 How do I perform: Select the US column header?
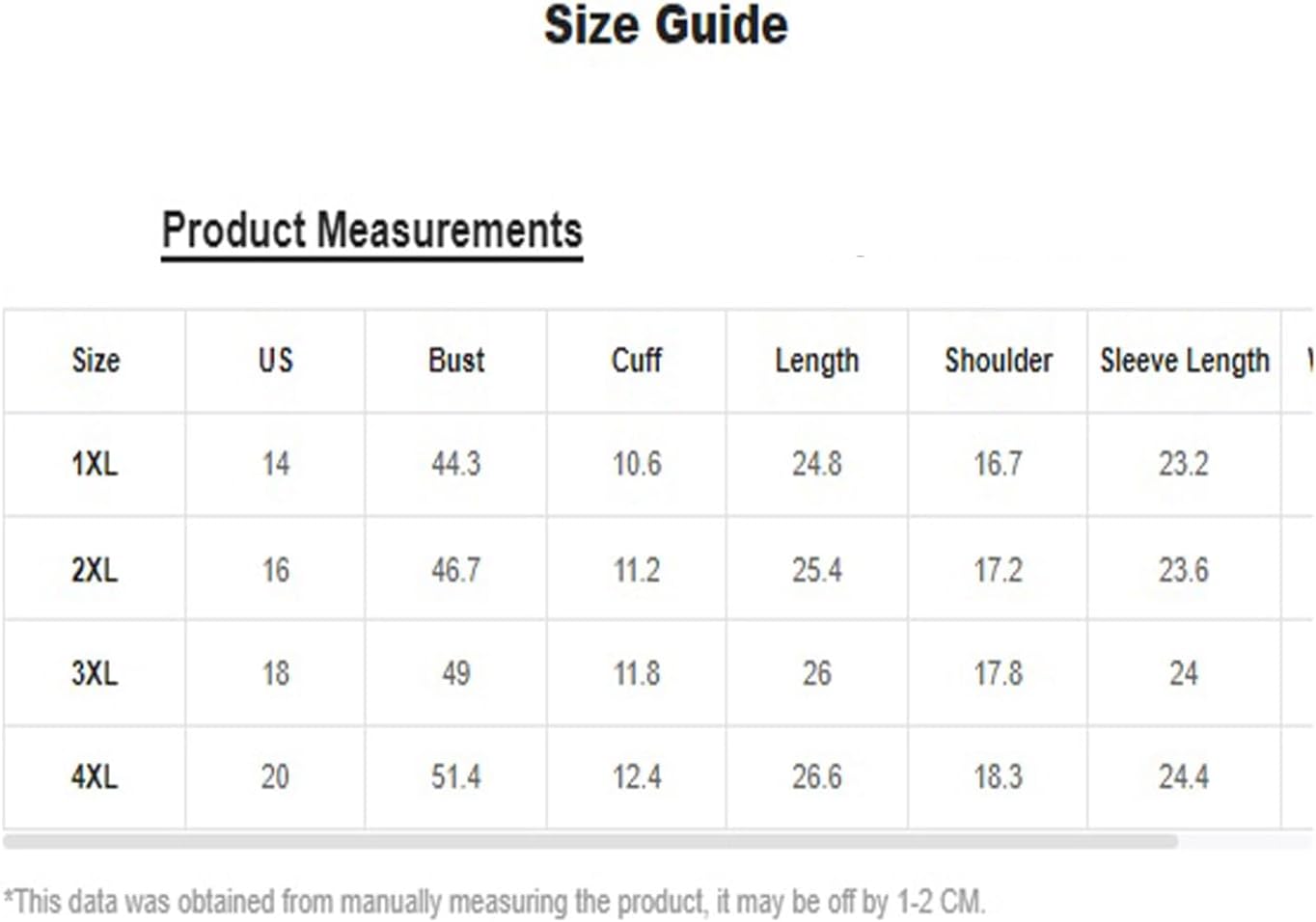(275, 361)
